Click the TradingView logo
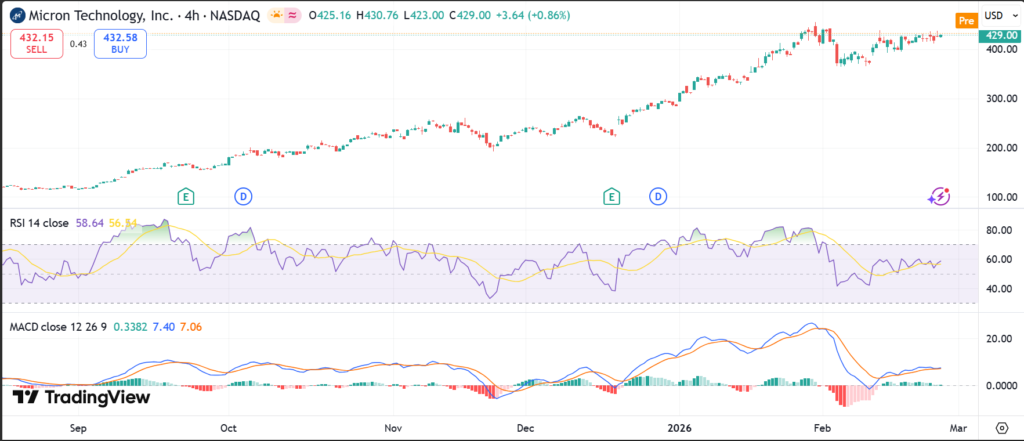Viewport: 1024px width, 441px height. point(80,397)
